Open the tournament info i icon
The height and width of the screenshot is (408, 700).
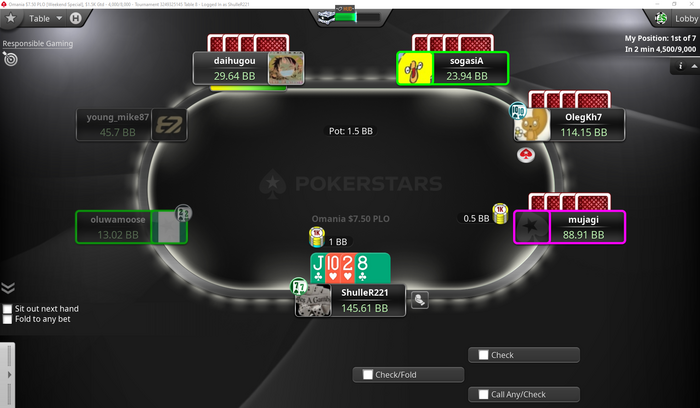point(680,66)
